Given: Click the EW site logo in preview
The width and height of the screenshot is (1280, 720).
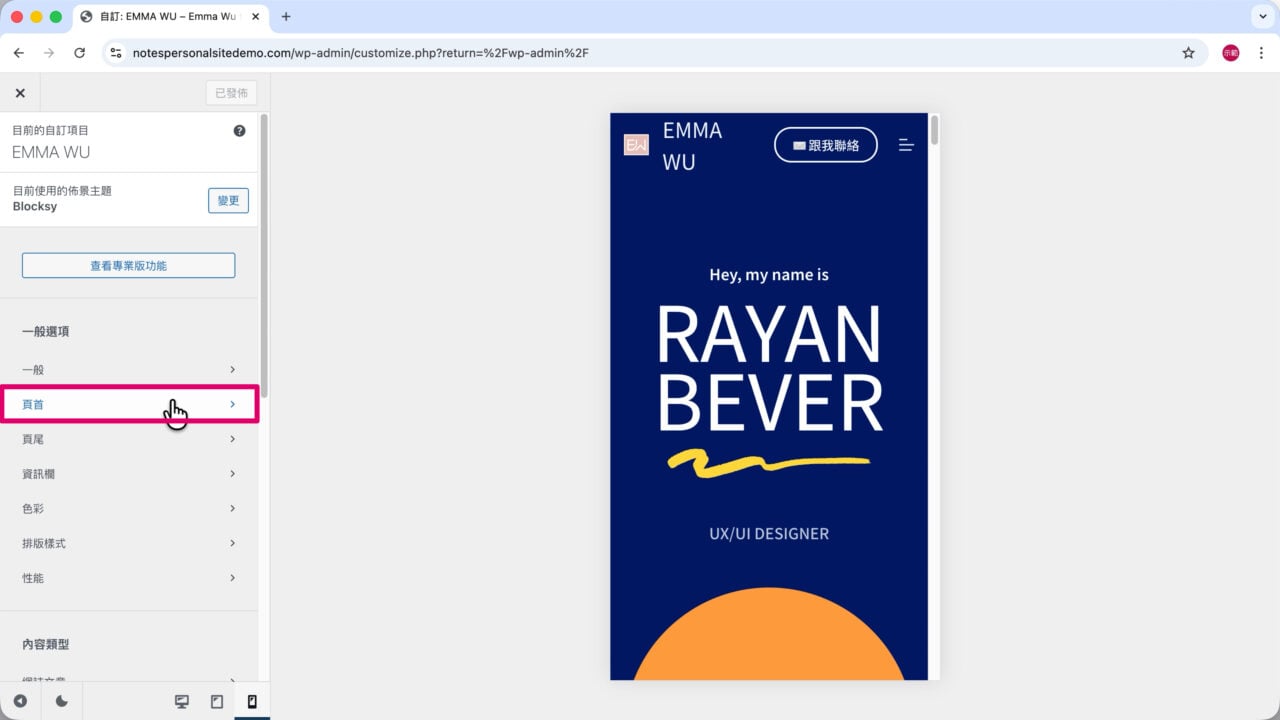Looking at the screenshot, I should (636, 145).
